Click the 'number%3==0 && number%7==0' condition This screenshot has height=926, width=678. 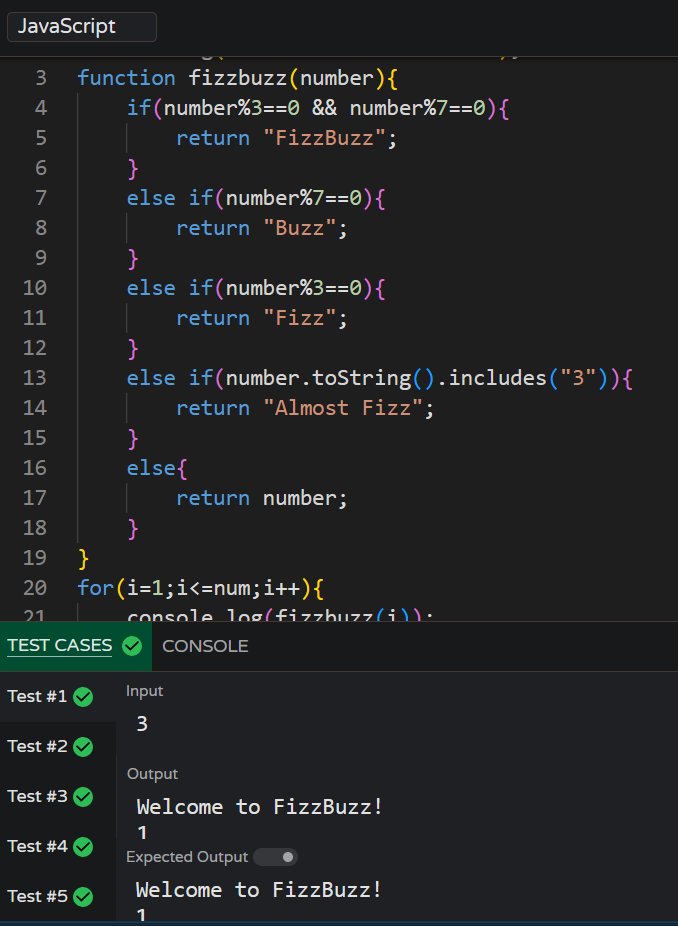coord(325,108)
